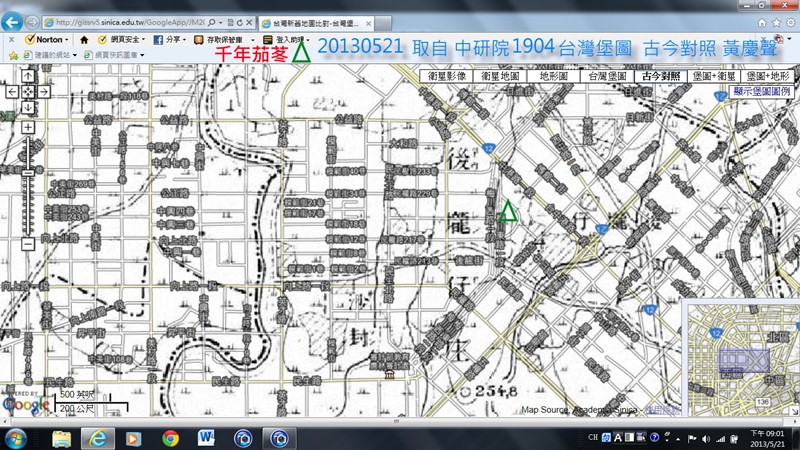The width and height of the screenshot is (800, 450).
Task: Click the map zoom level slider
Action: coord(28,173)
